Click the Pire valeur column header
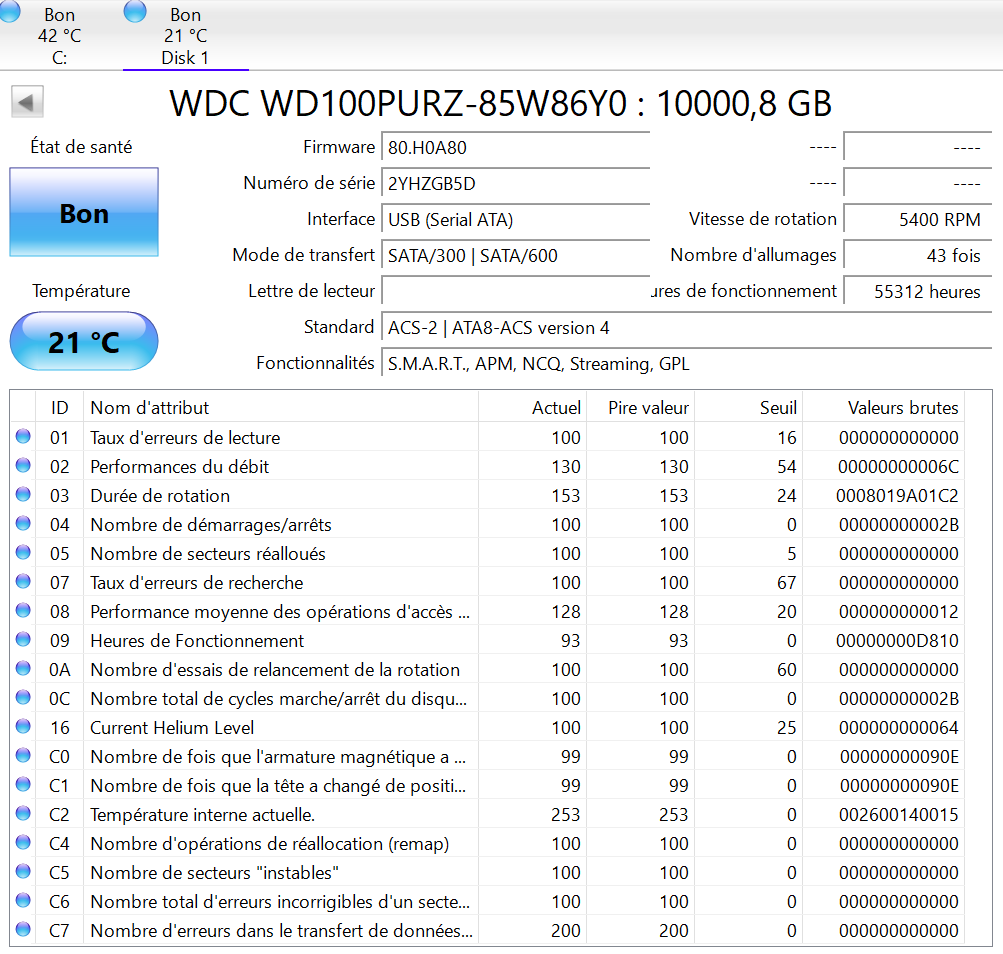Image resolution: width=1003 pixels, height=954 pixels. point(640,408)
